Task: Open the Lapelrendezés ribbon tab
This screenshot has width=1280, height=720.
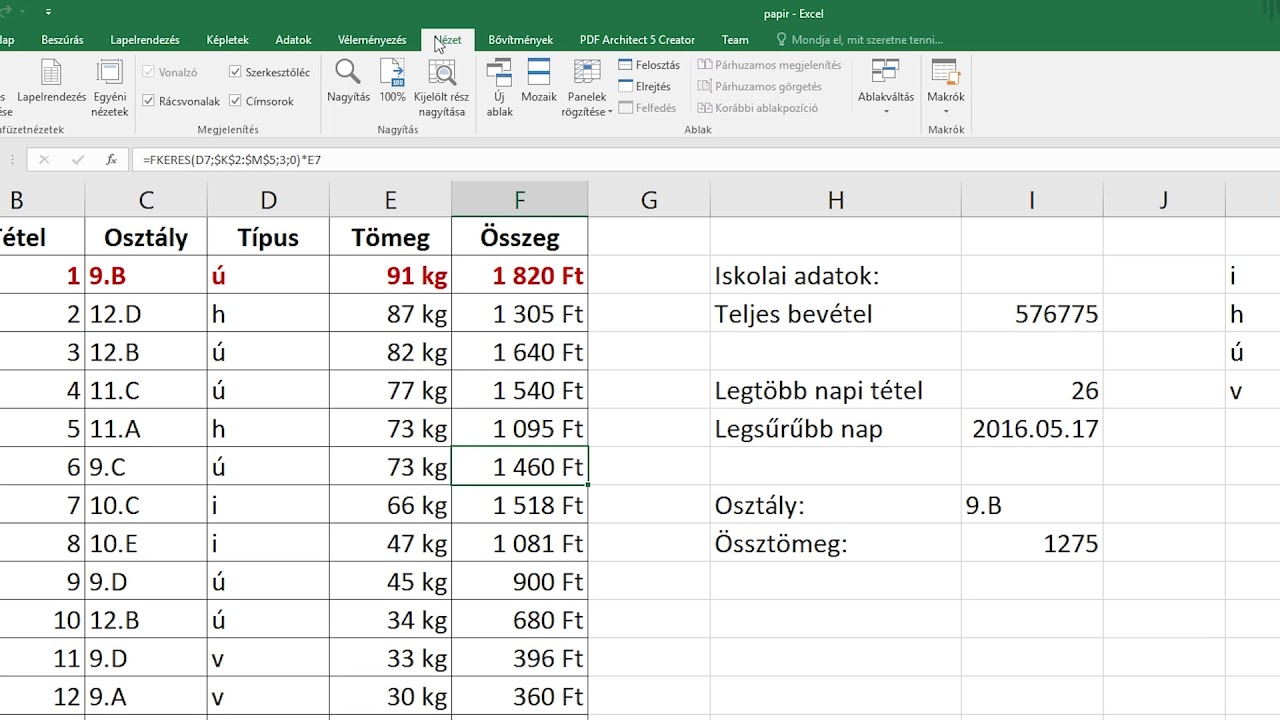Action: (145, 40)
